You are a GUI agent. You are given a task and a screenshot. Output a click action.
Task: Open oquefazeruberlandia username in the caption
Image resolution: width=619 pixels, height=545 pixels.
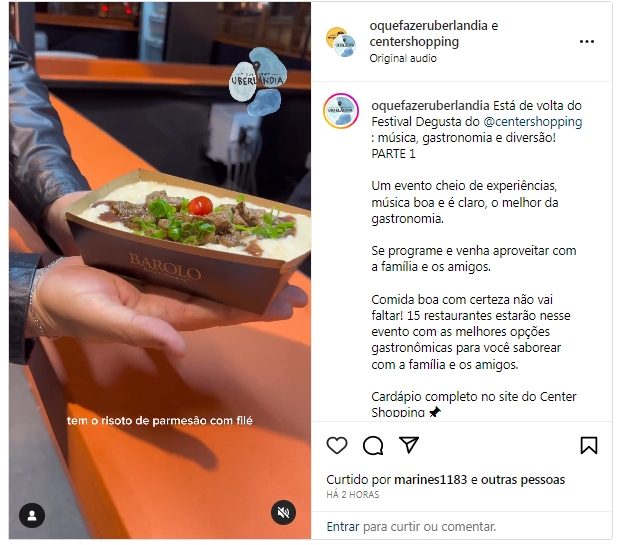click(430, 106)
